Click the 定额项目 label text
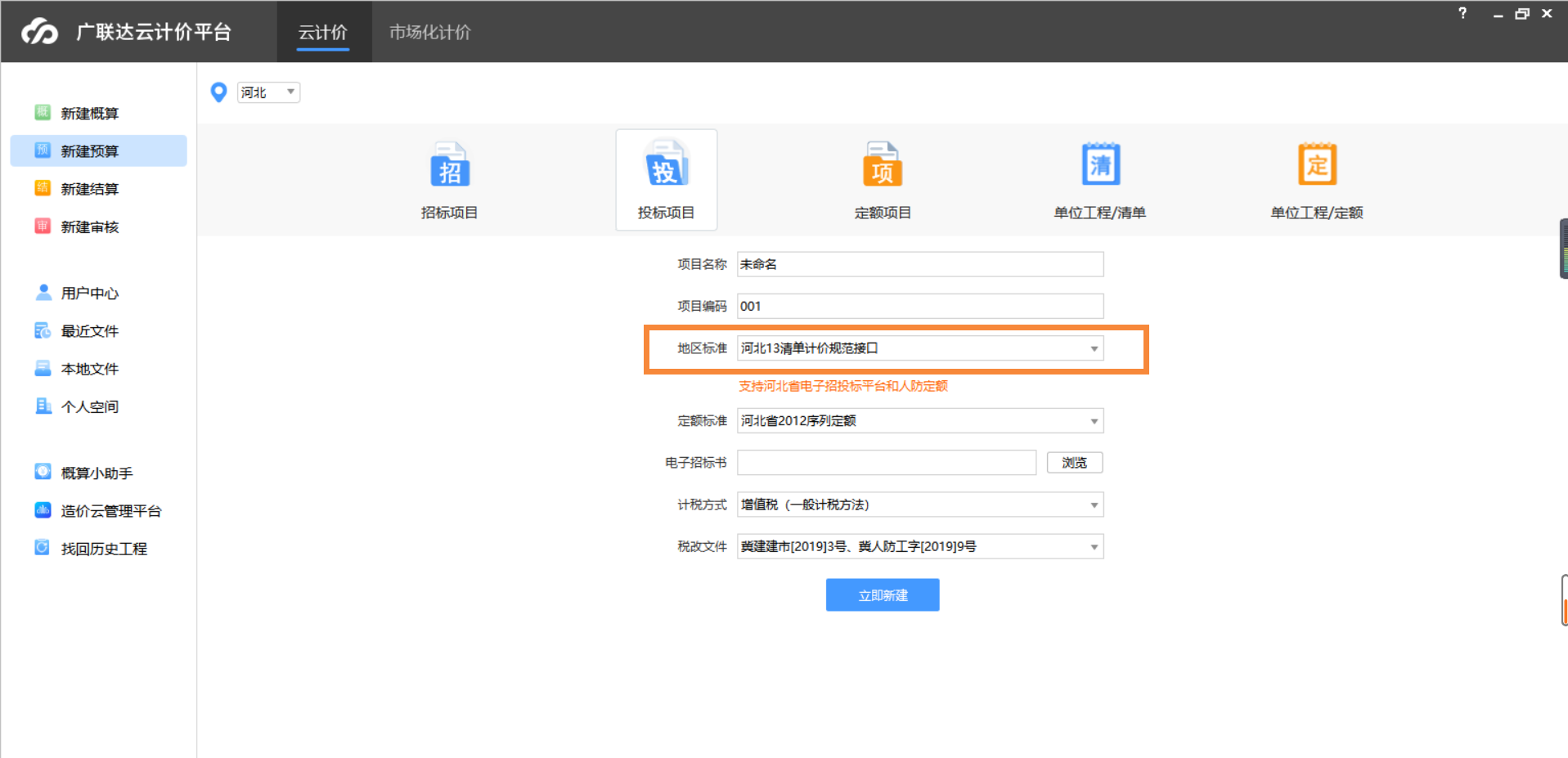1568x758 pixels. pyautogui.click(x=883, y=213)
